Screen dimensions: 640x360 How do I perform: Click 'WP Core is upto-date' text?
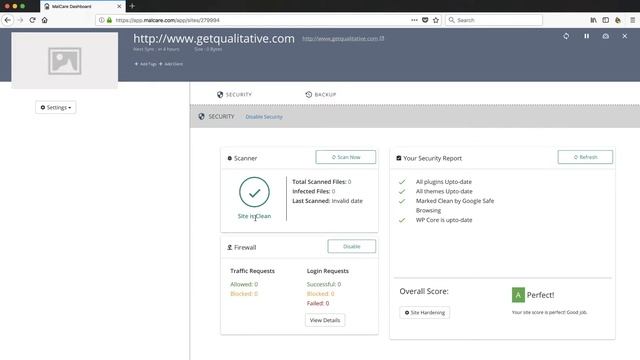click(x=444, y=220)
